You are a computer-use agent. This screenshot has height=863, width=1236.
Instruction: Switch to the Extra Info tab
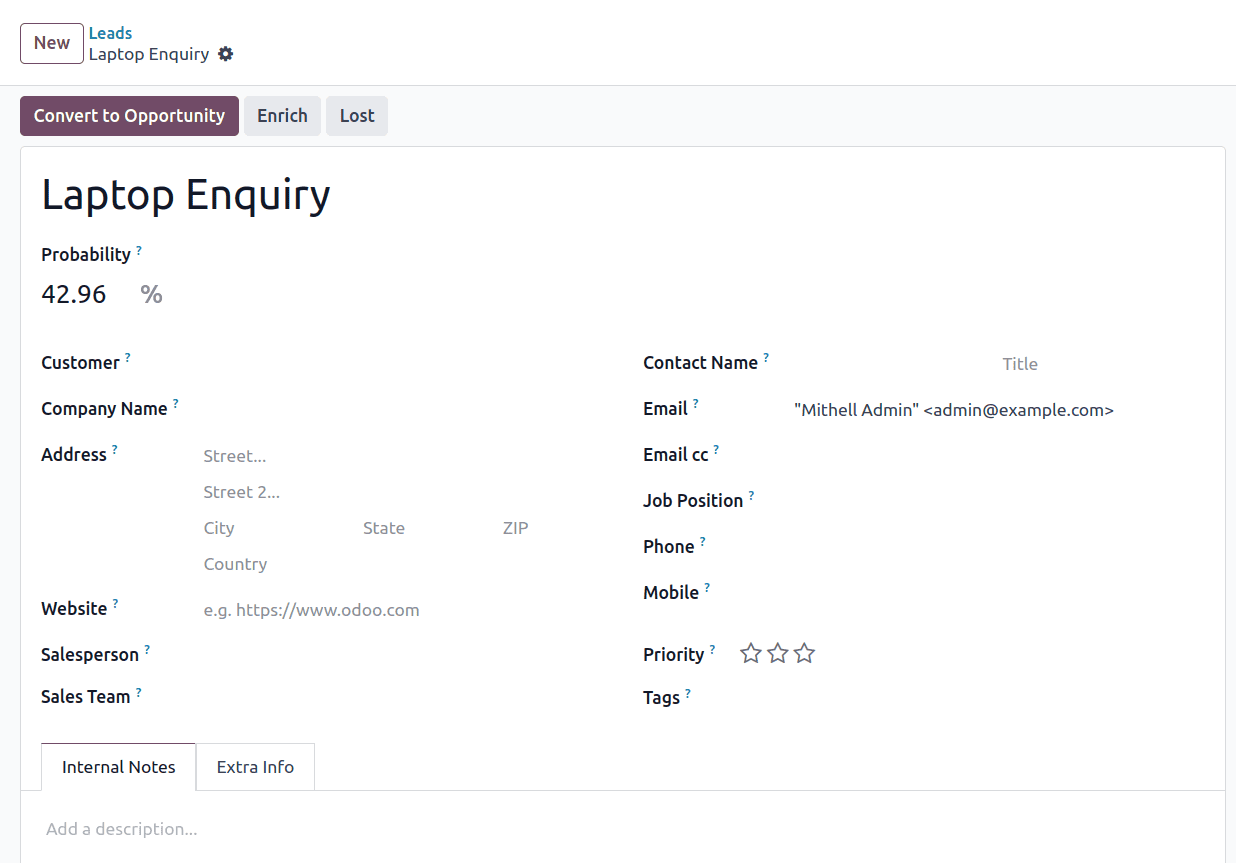click(x=255, y=766)
